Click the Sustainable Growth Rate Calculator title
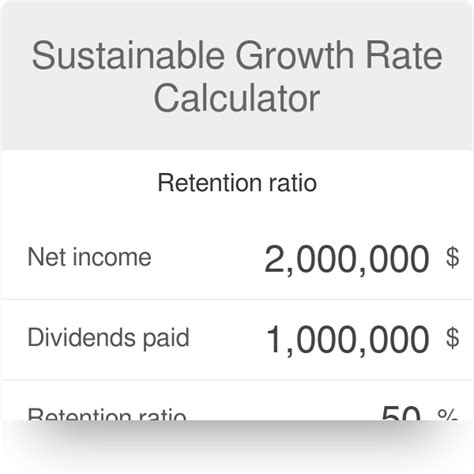 coord(237,77)
